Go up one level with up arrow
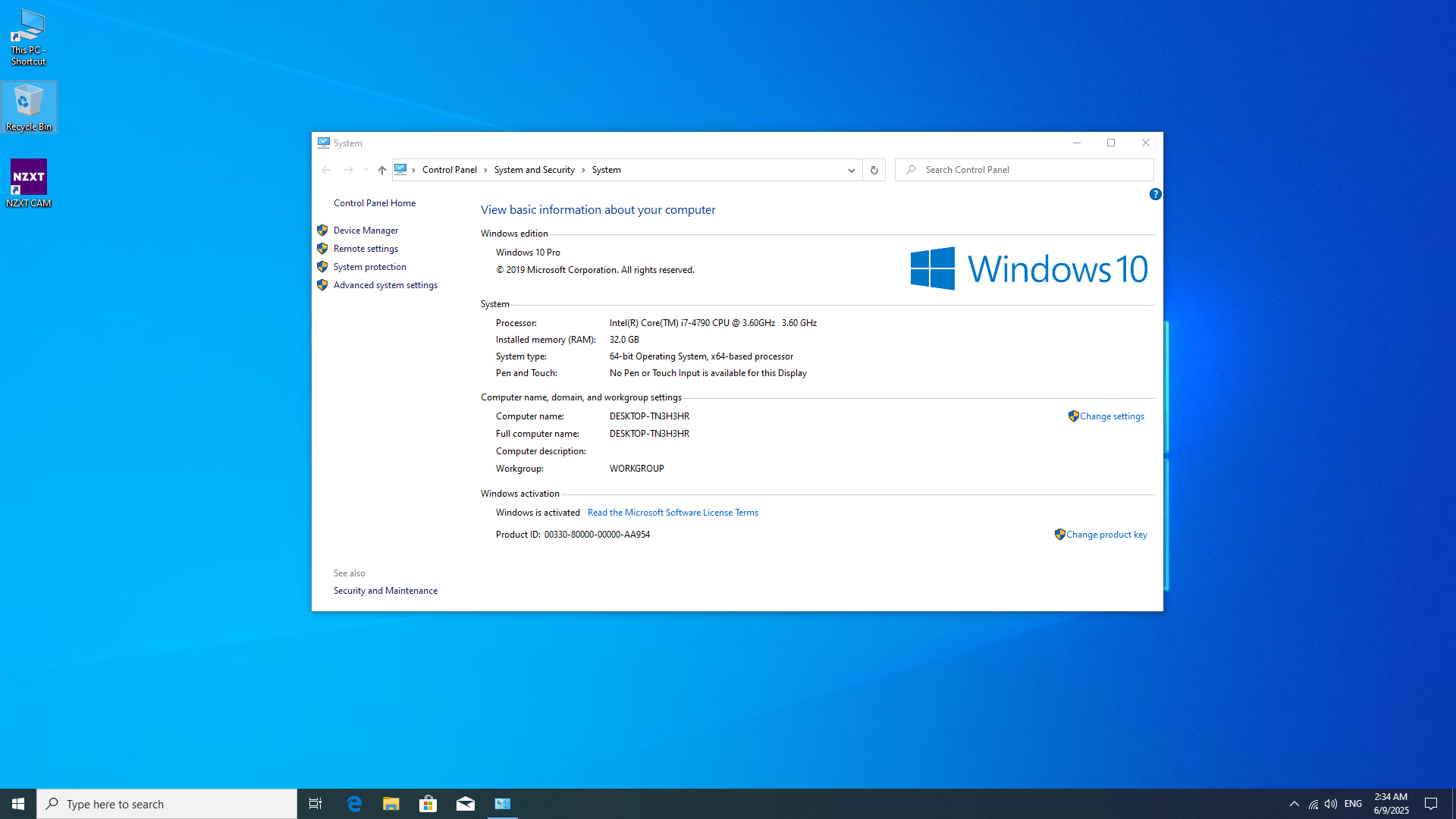 (x=382, y=170)
